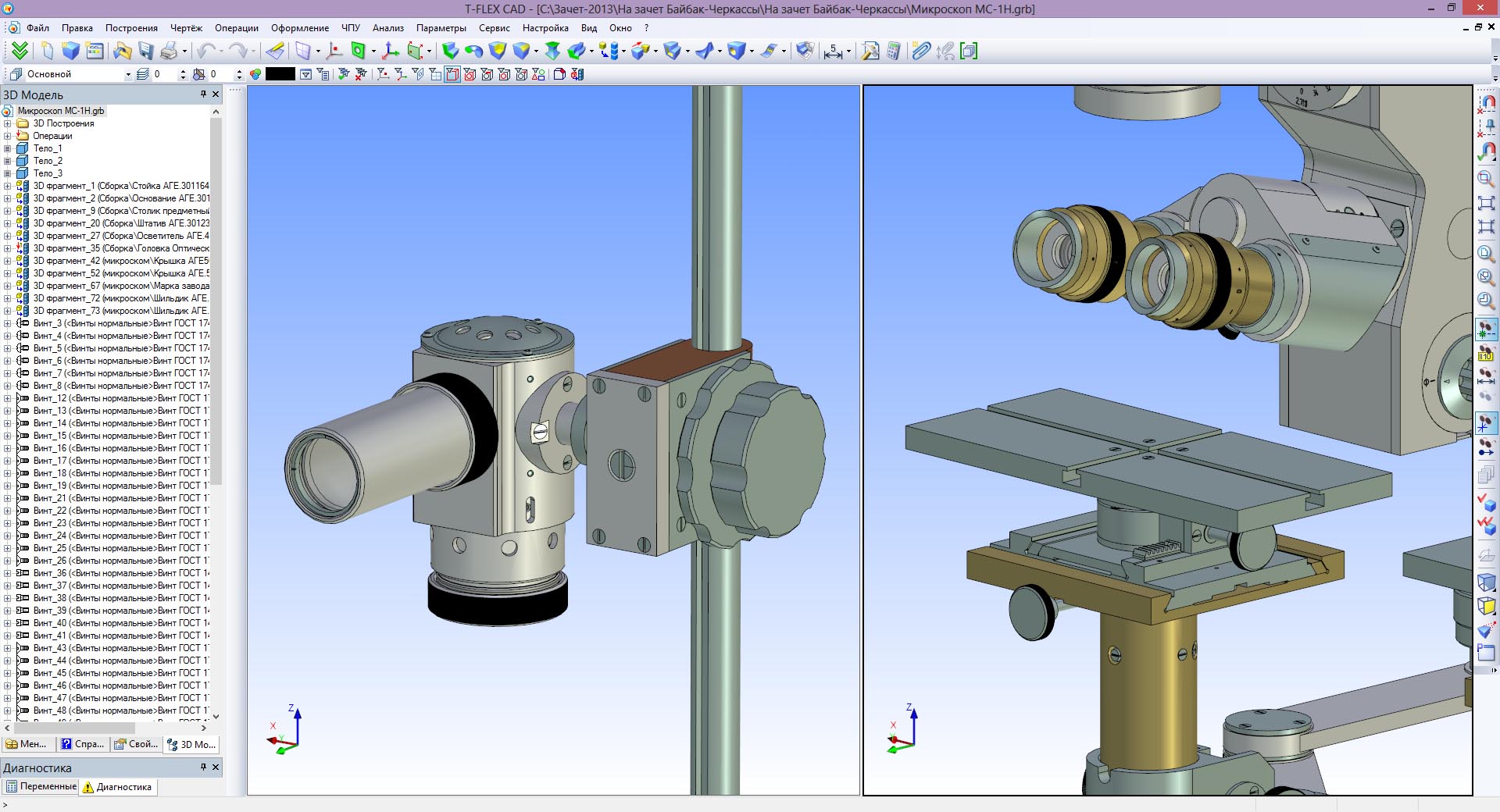Select Микроскоп МС-1Н.grb root item
This screenshot has height=812, width=1500.
point(61,111)
